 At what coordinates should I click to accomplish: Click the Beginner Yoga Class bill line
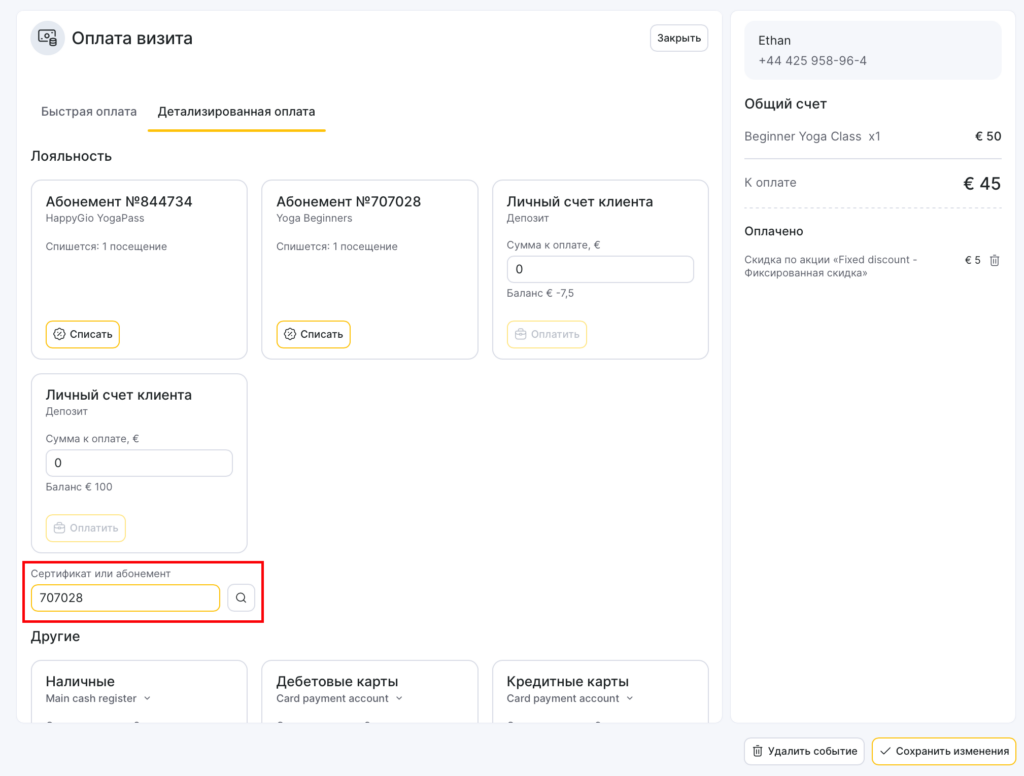click(x=813, y=136)
